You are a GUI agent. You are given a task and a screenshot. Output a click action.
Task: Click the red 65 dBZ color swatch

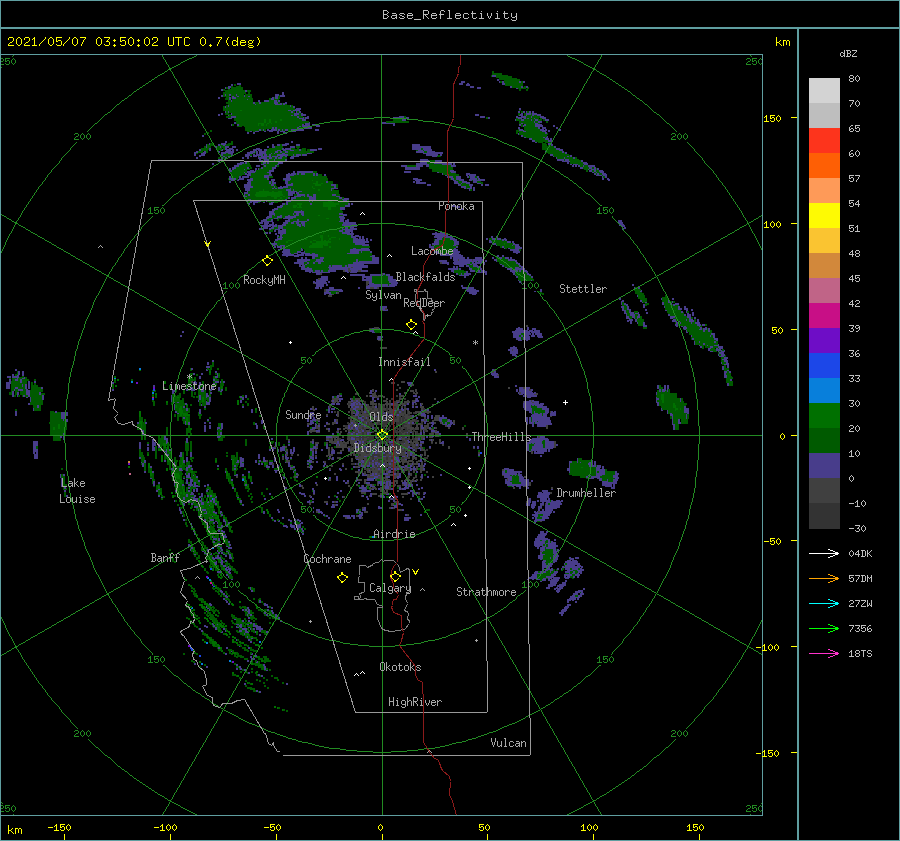pyautogui.click(x=824, y=141)
